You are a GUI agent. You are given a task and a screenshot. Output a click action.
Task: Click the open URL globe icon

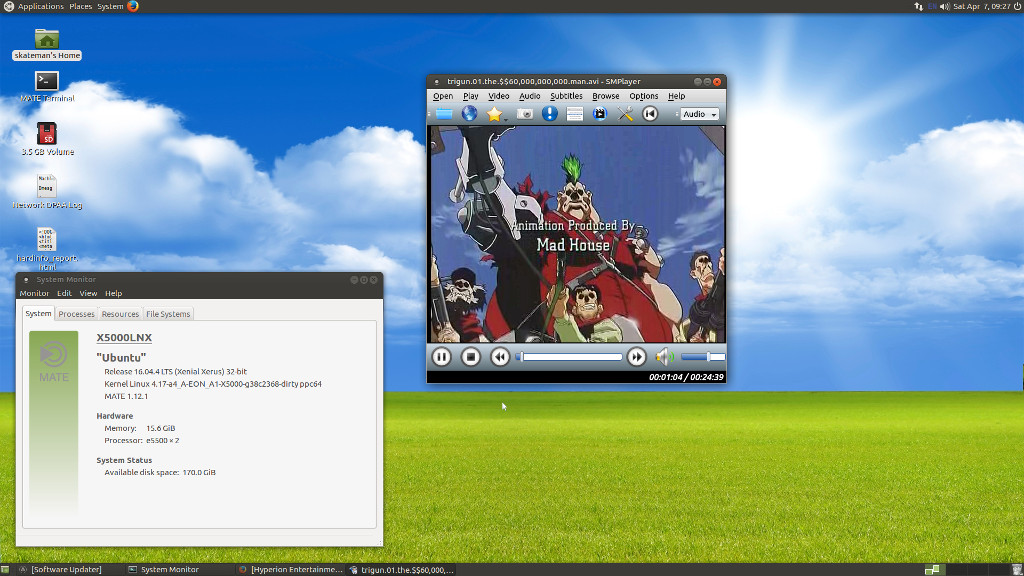coord(469,114)
